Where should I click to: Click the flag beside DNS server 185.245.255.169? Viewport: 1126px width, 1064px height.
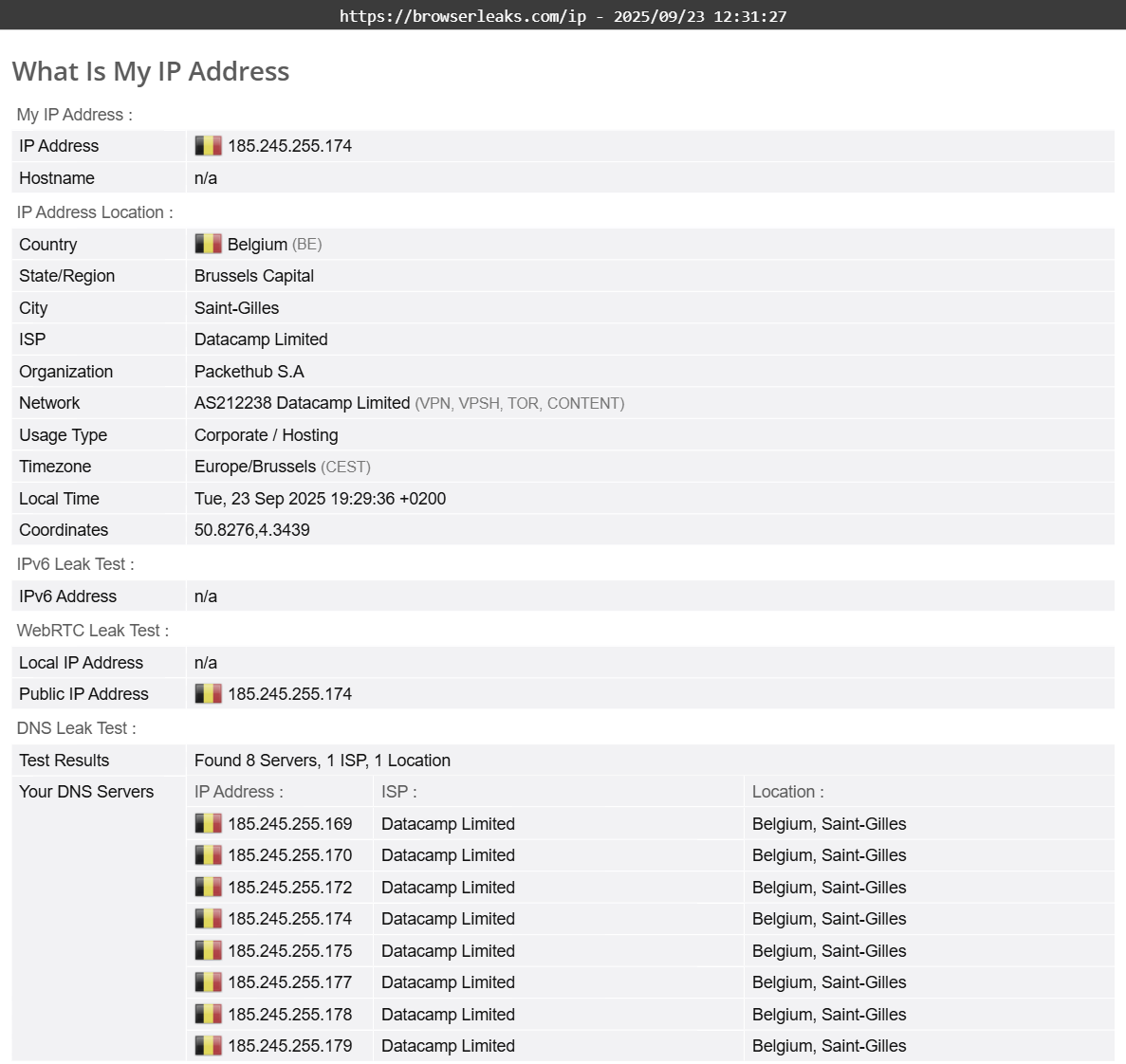click(x=208, y=824)
